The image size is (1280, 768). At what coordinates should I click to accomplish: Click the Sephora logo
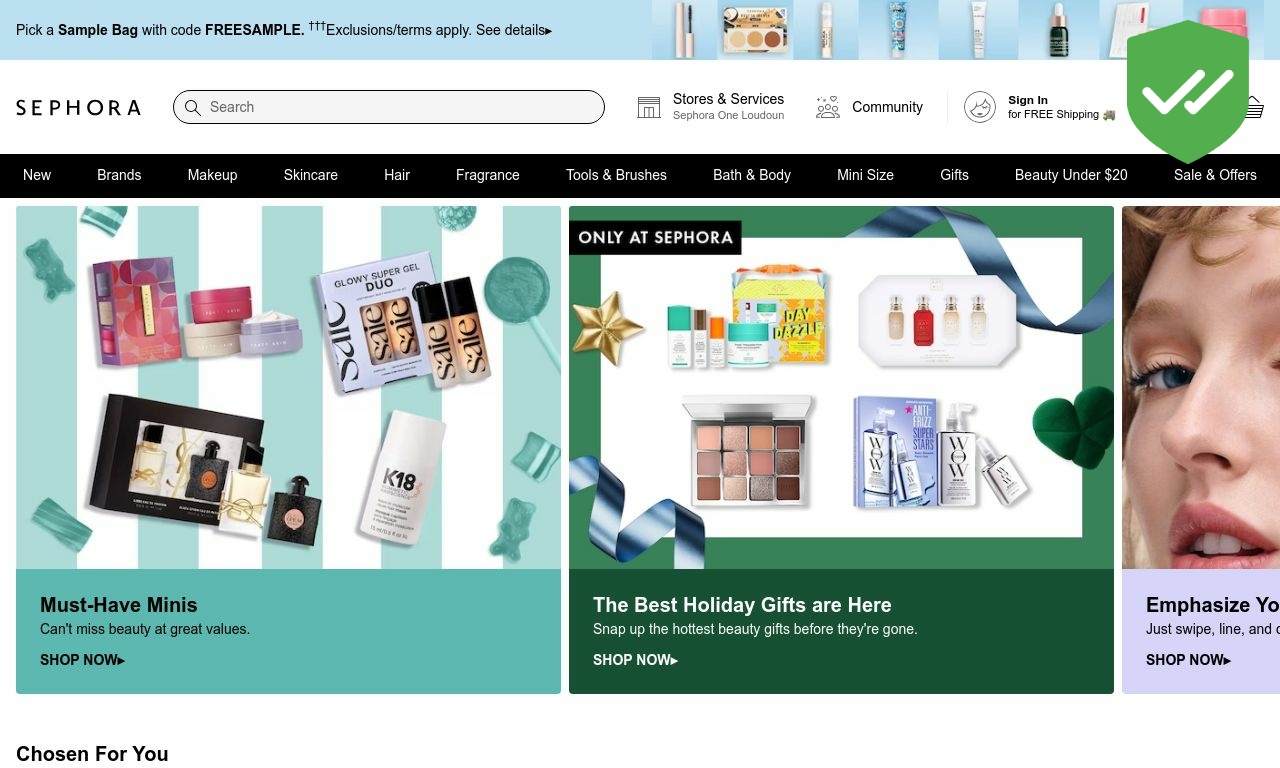click(x=78, y=108)
